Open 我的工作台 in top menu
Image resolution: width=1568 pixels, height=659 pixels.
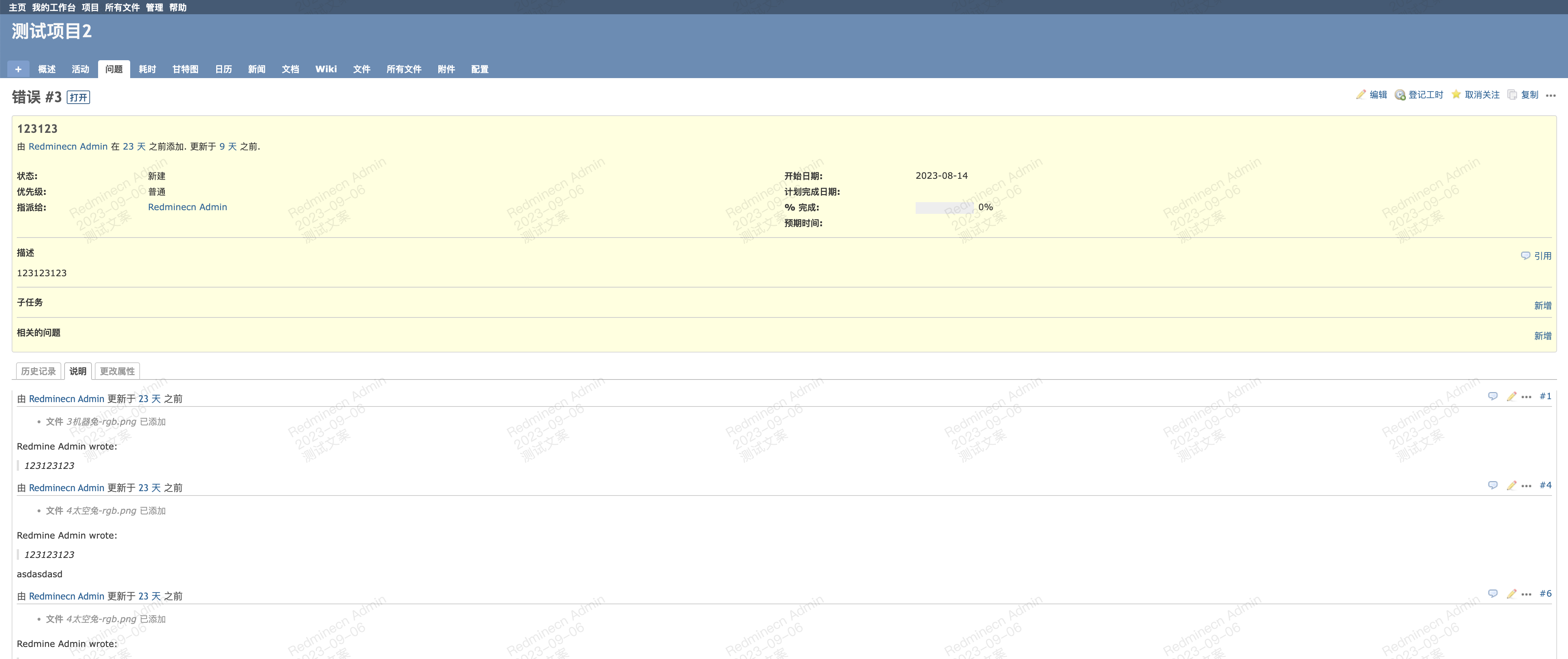(x=54, y=7)
